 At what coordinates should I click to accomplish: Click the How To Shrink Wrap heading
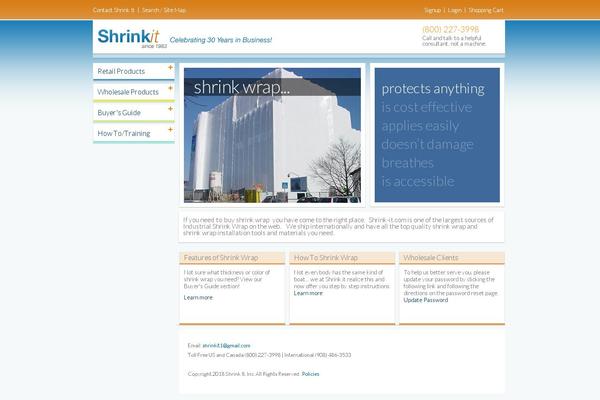(x=326, y=258)
